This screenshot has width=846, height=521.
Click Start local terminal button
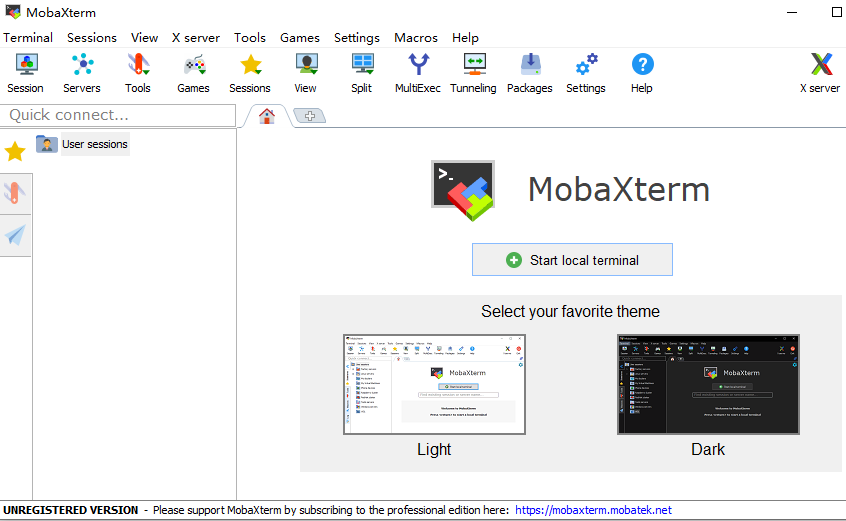pos(572,259)
